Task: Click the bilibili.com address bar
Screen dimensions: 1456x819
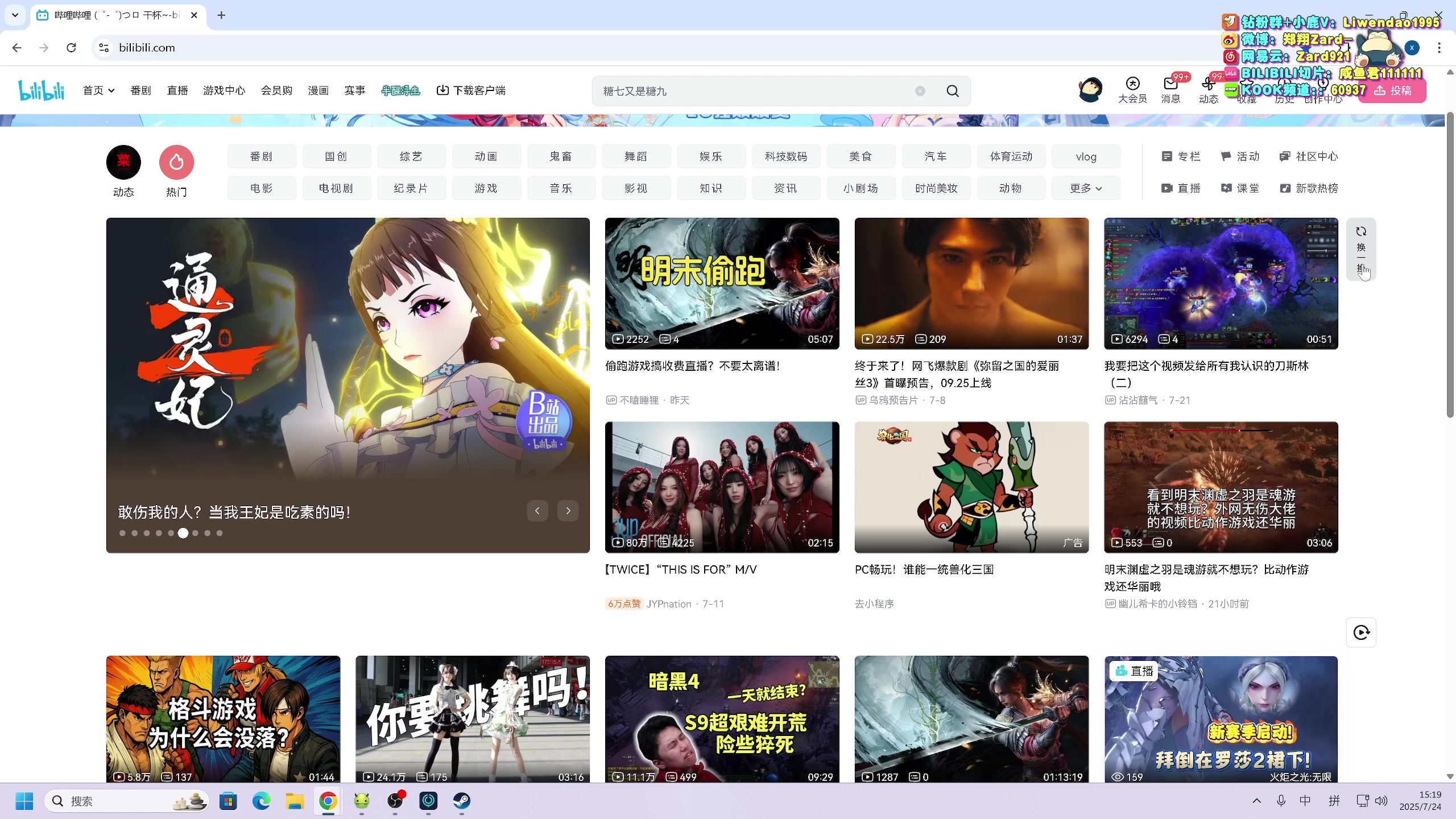Action: point(654,48)
